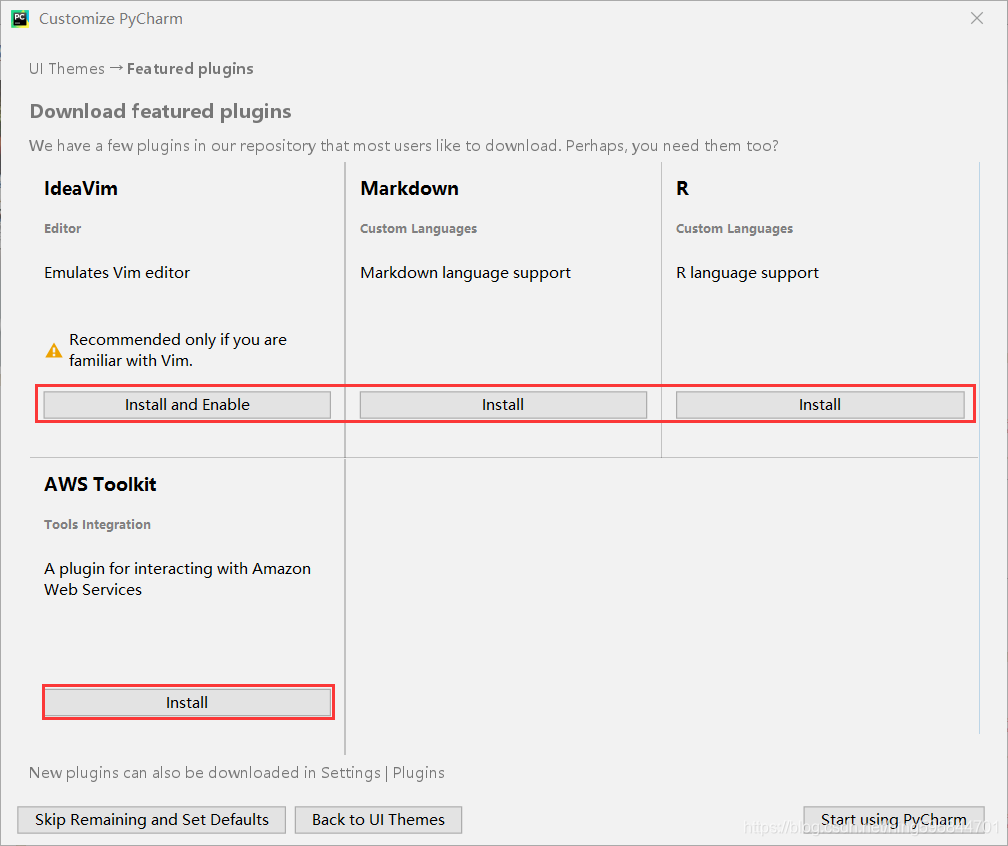The width and height of the screenshot is (1008, 846).
Task: Click the 'R language support' description
Action: click(x=748, y=273)
